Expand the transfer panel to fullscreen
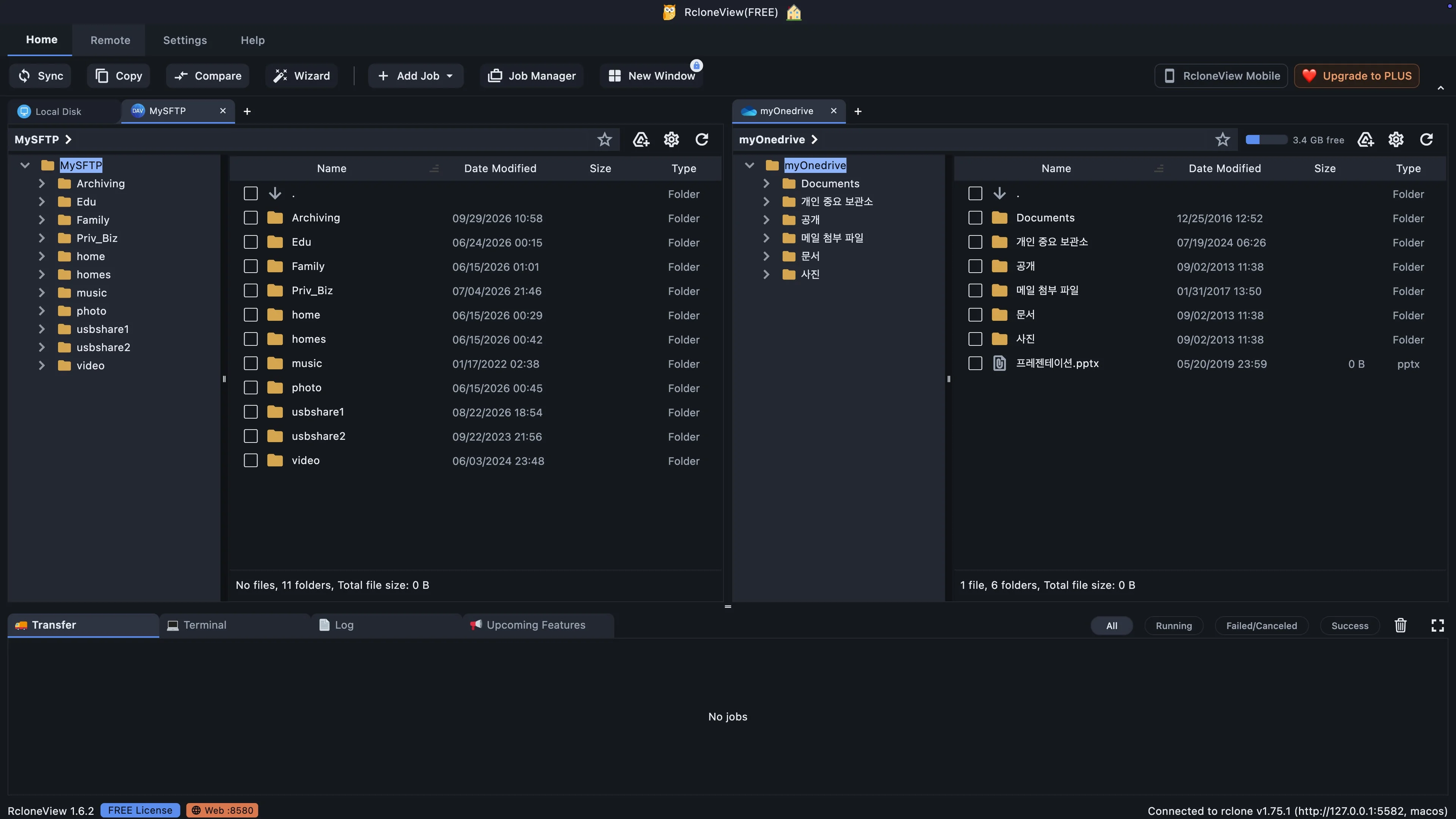Viewport: 1456px width, 819px height. [1437, 625]
